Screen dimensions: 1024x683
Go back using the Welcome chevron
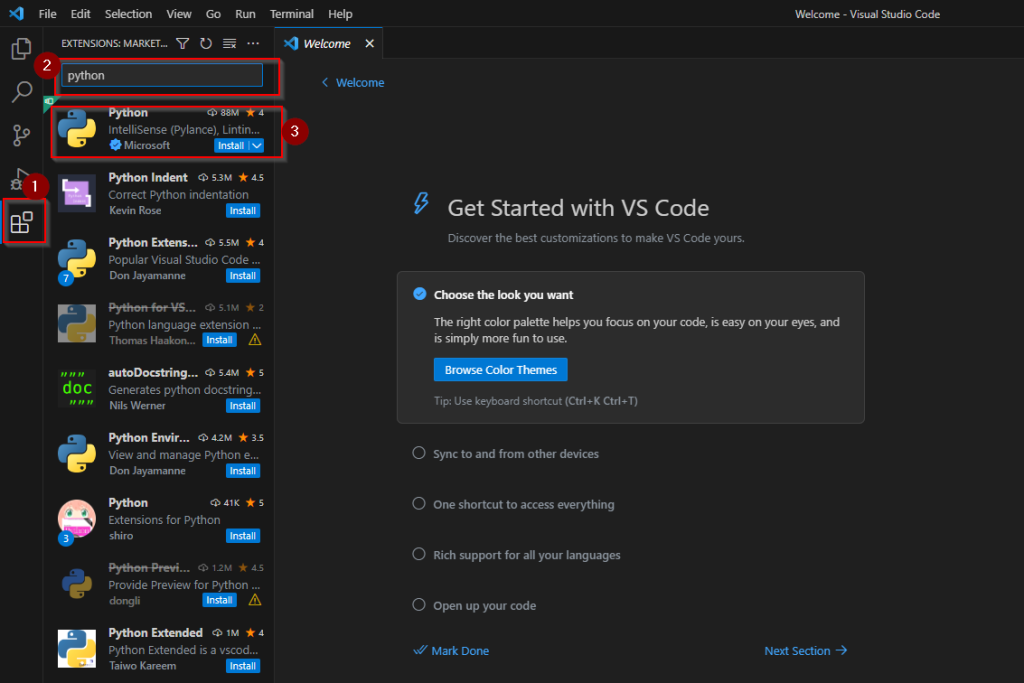point(325,83)
